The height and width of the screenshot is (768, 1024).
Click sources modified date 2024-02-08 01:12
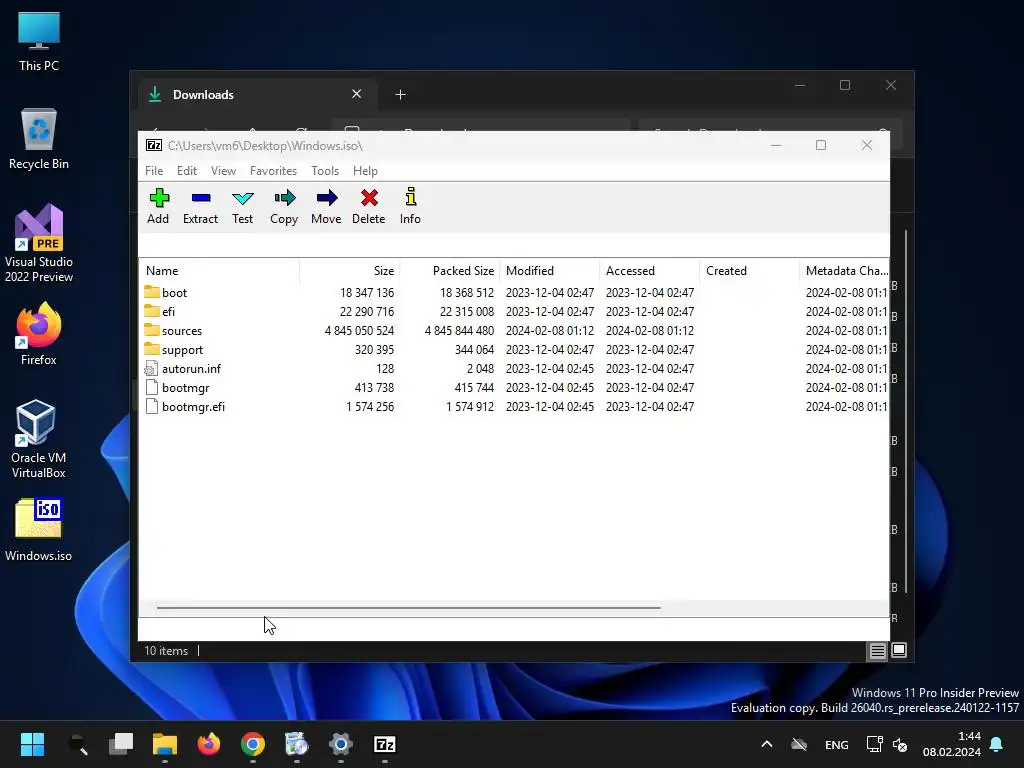550,330
